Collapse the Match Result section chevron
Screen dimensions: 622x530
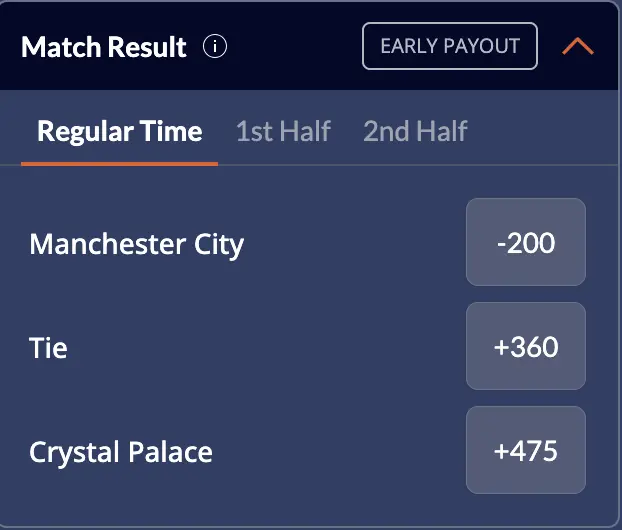coord(578,47)
